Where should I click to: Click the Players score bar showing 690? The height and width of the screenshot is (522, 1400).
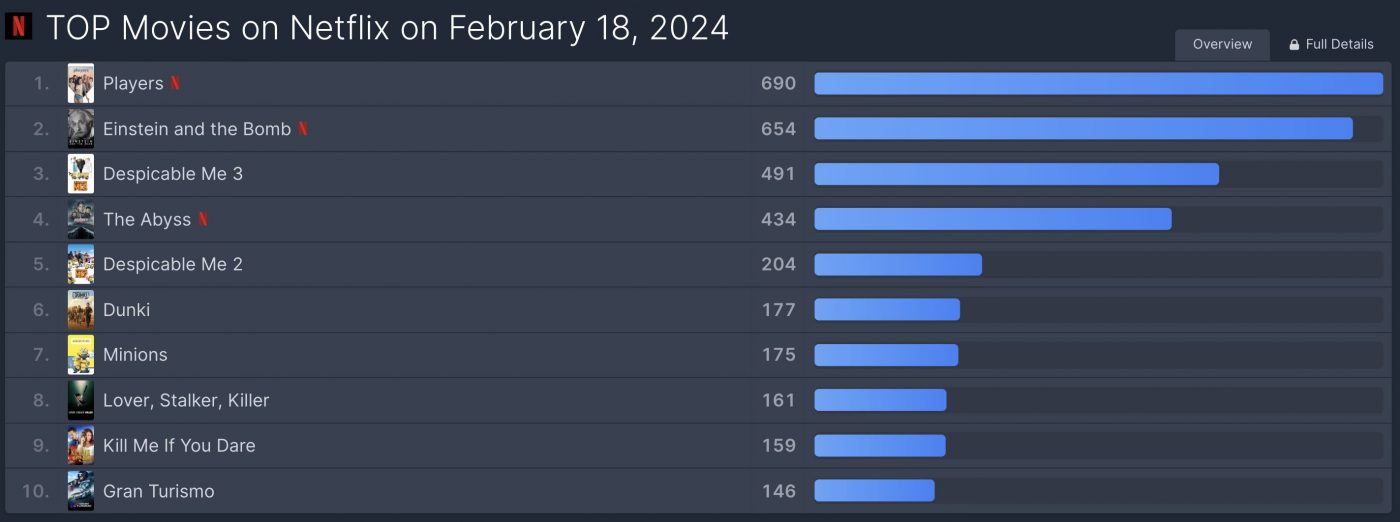click(x=1098, y=84)
